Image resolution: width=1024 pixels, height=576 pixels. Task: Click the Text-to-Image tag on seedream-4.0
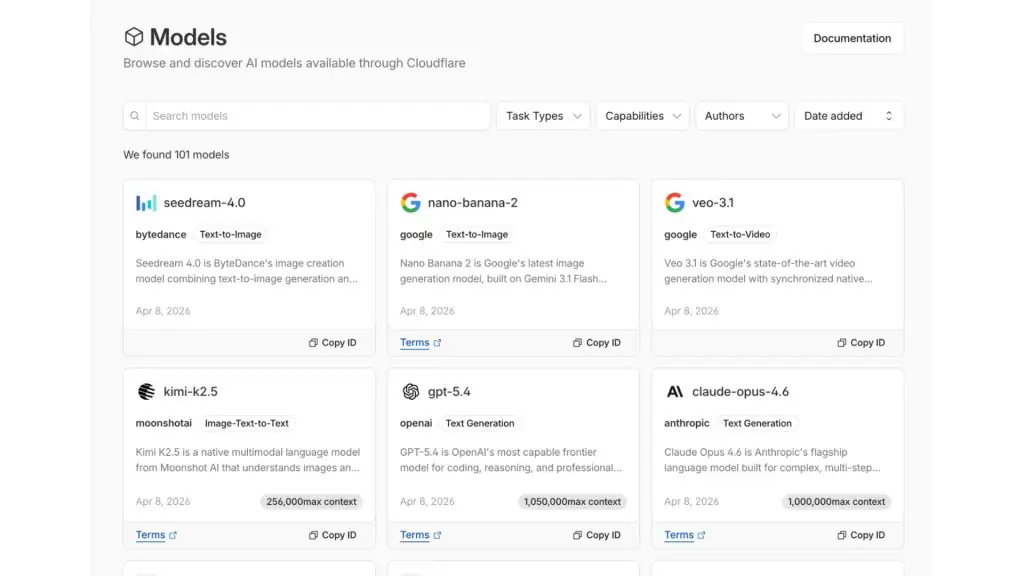(231, 234)
